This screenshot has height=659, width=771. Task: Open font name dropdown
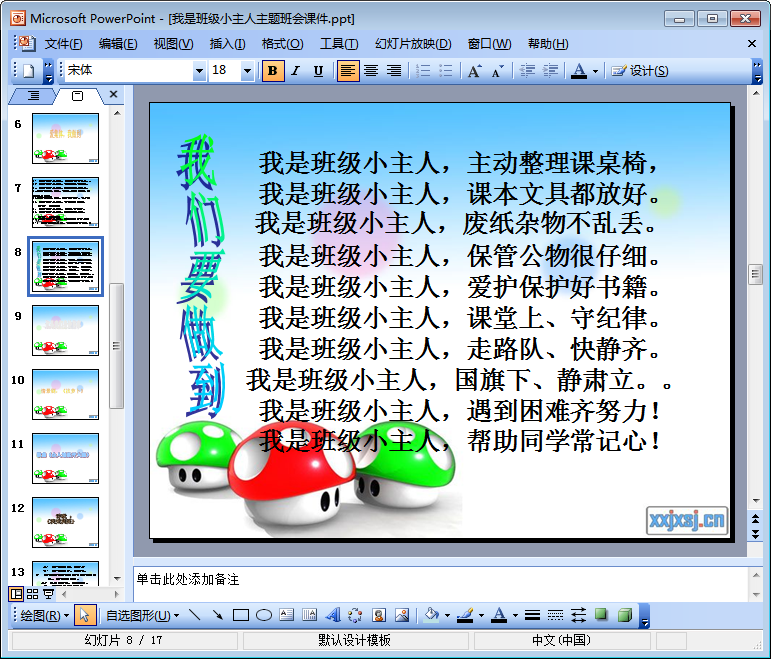click(199, 71)
